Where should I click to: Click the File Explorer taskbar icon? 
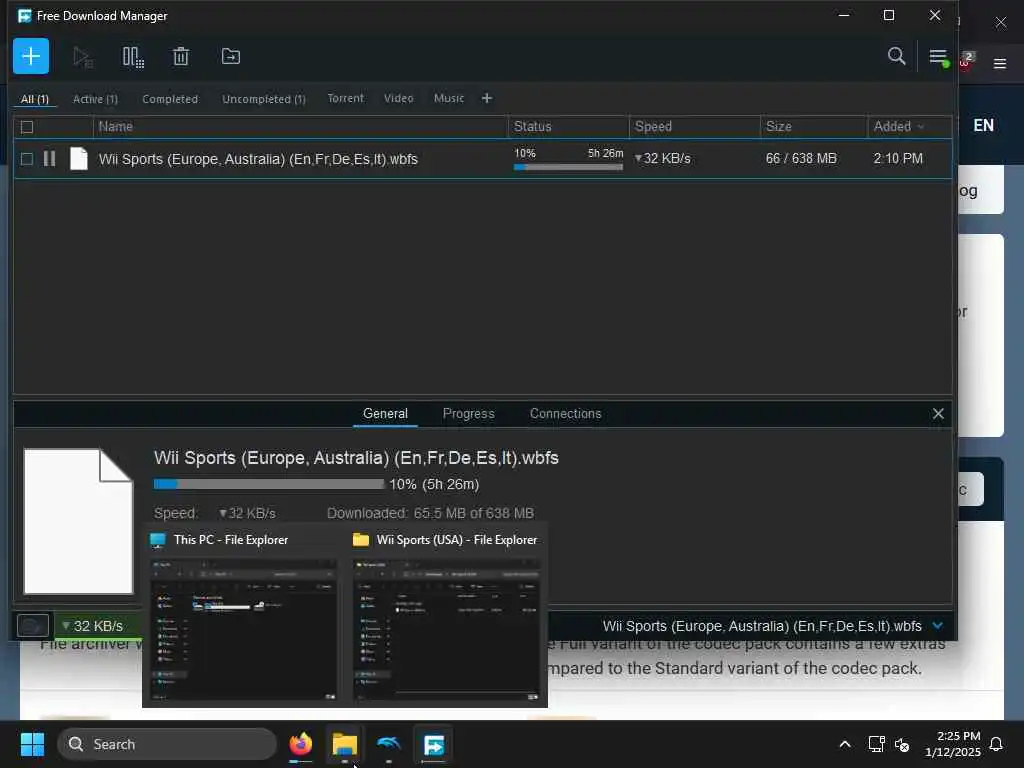344,744
